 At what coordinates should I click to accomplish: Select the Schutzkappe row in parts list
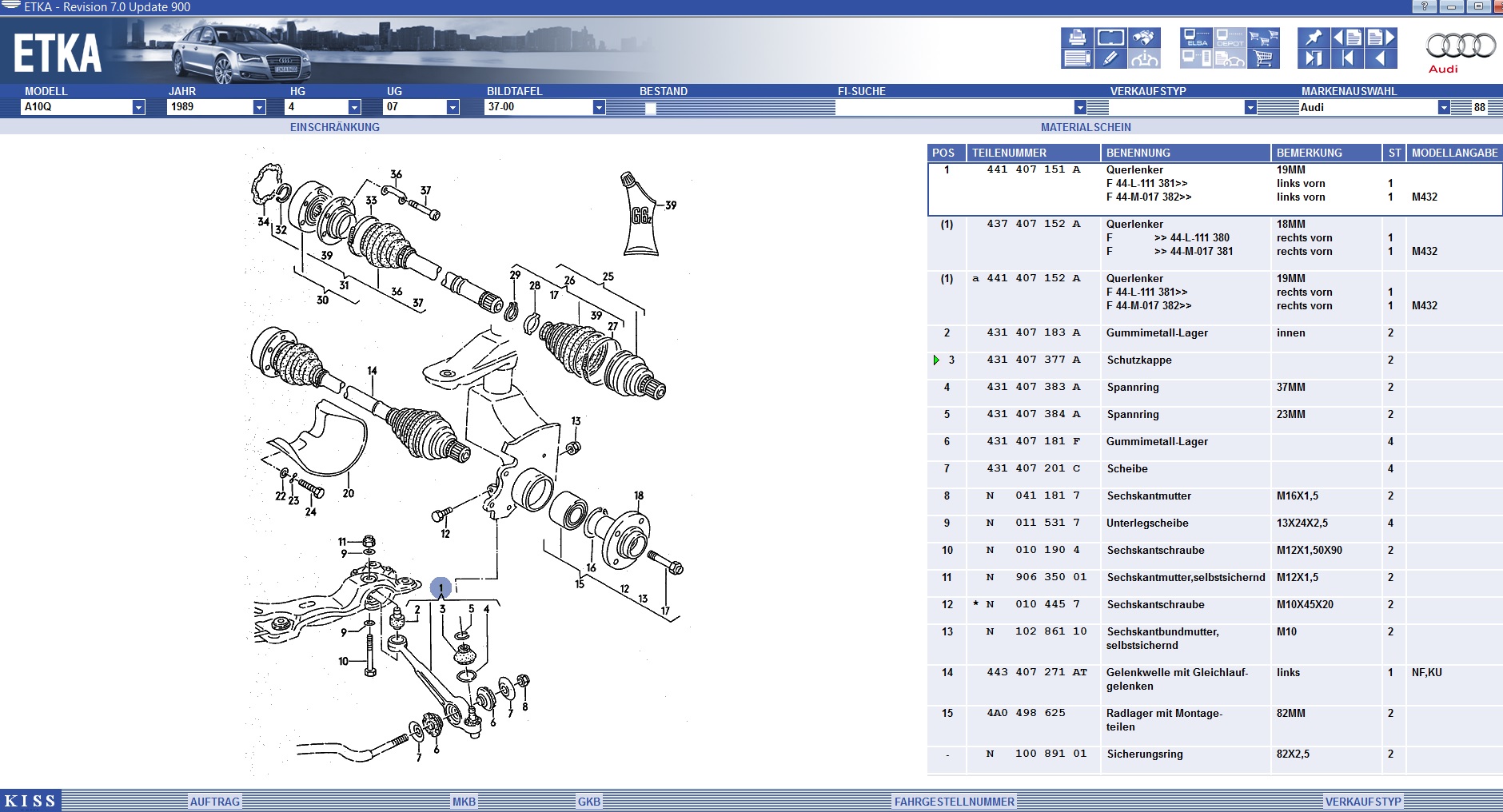[x=1138, y=360]
